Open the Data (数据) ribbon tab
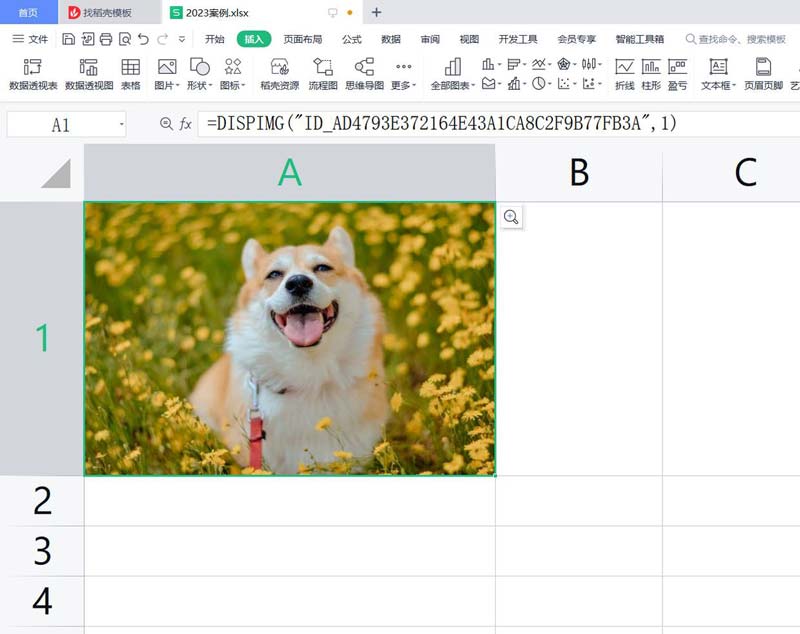This screenshot has height=634, width=800. [x=391, y=39]
